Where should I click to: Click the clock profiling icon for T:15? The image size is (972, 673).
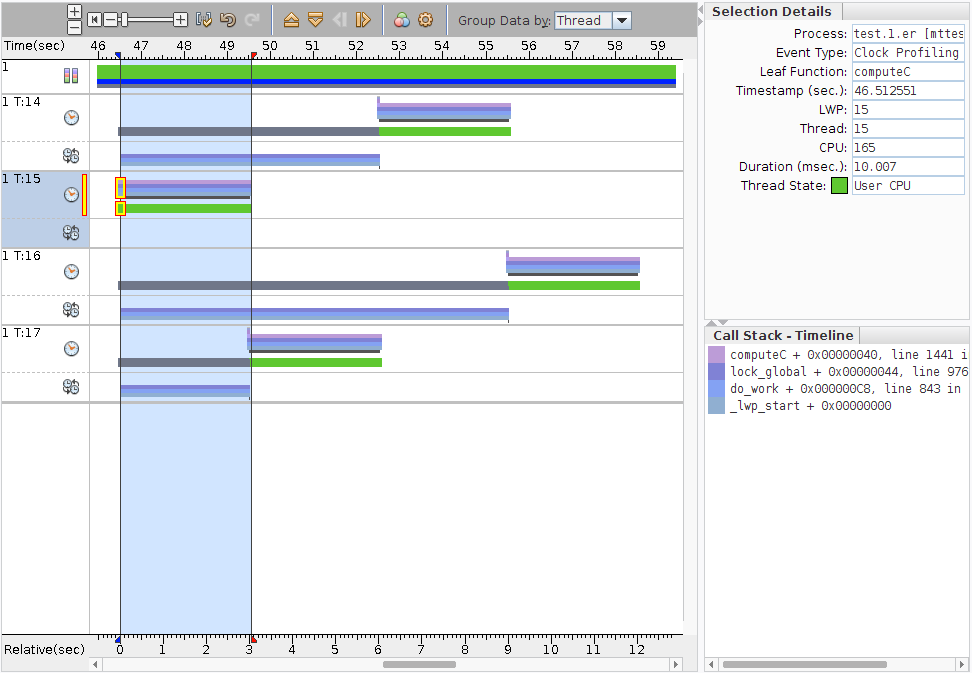(x=71, y=195)
